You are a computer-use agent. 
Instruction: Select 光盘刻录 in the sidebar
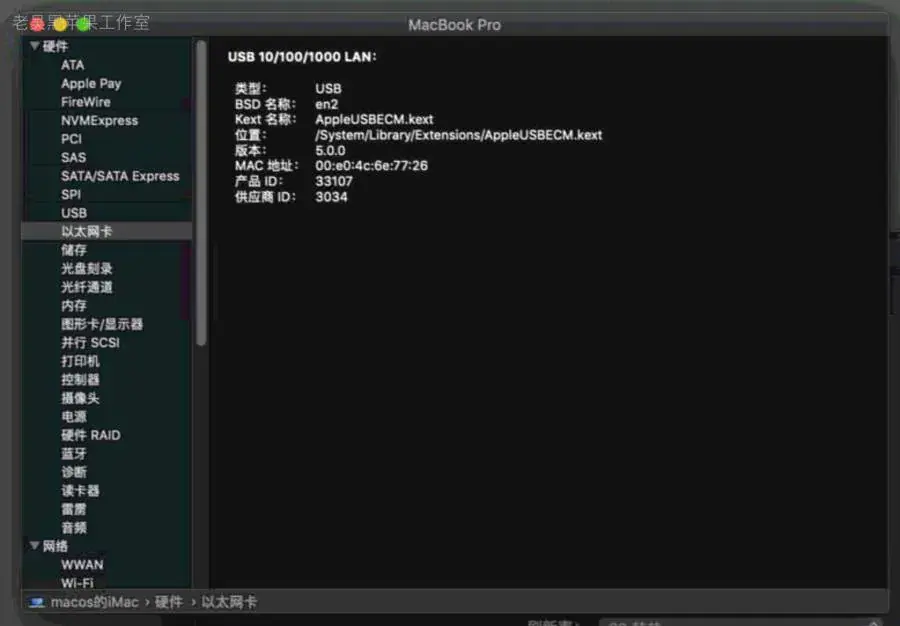(87, 269)
